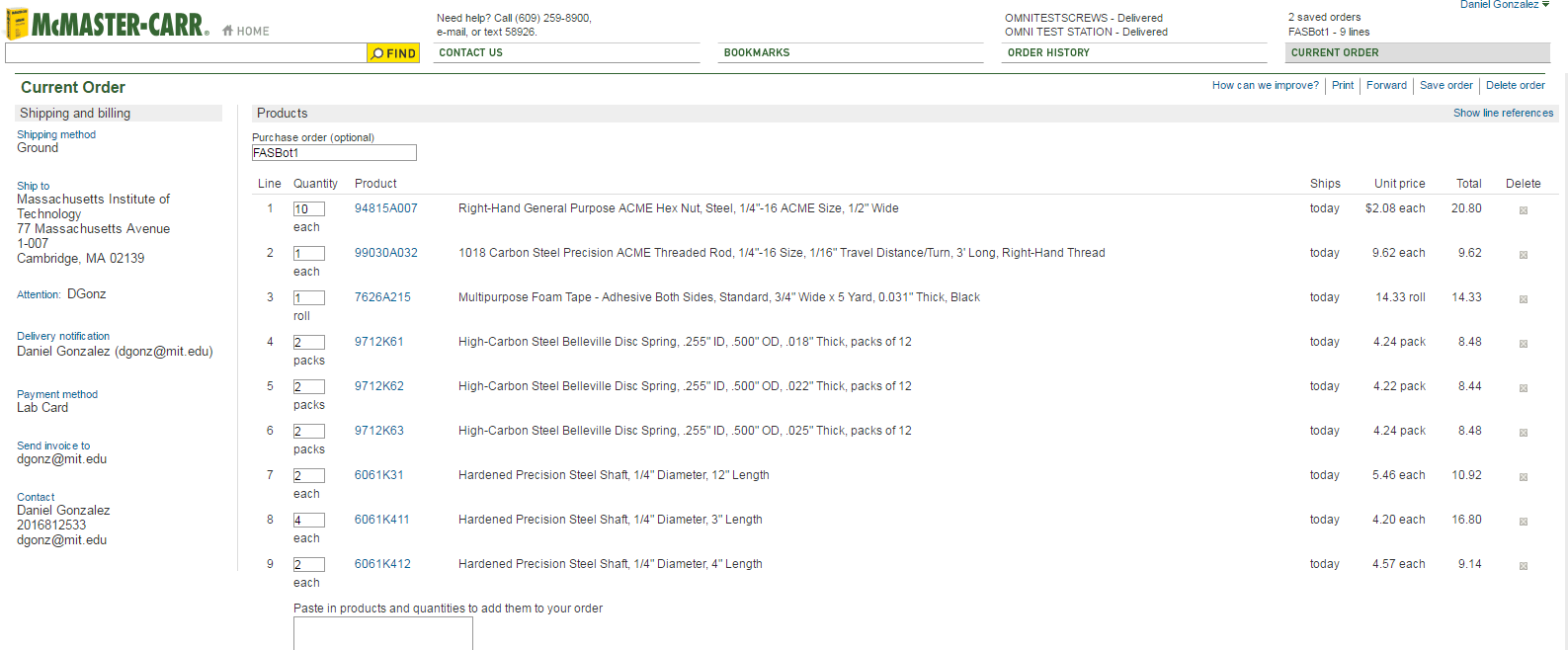Screen dimensions: 1568x650
Task: Click 'How can we improve?' link
Action: [x=1266, y=85]
